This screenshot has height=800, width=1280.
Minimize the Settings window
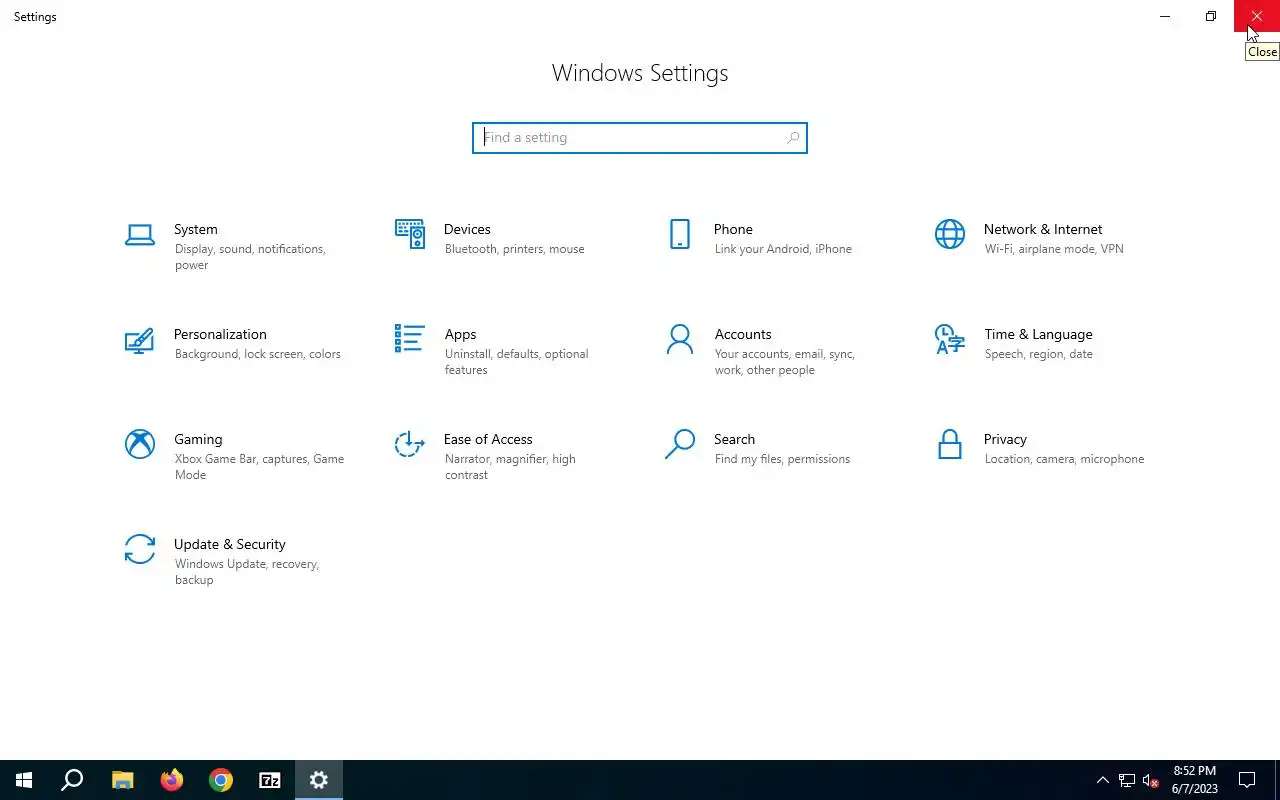tap(1165, 16)
